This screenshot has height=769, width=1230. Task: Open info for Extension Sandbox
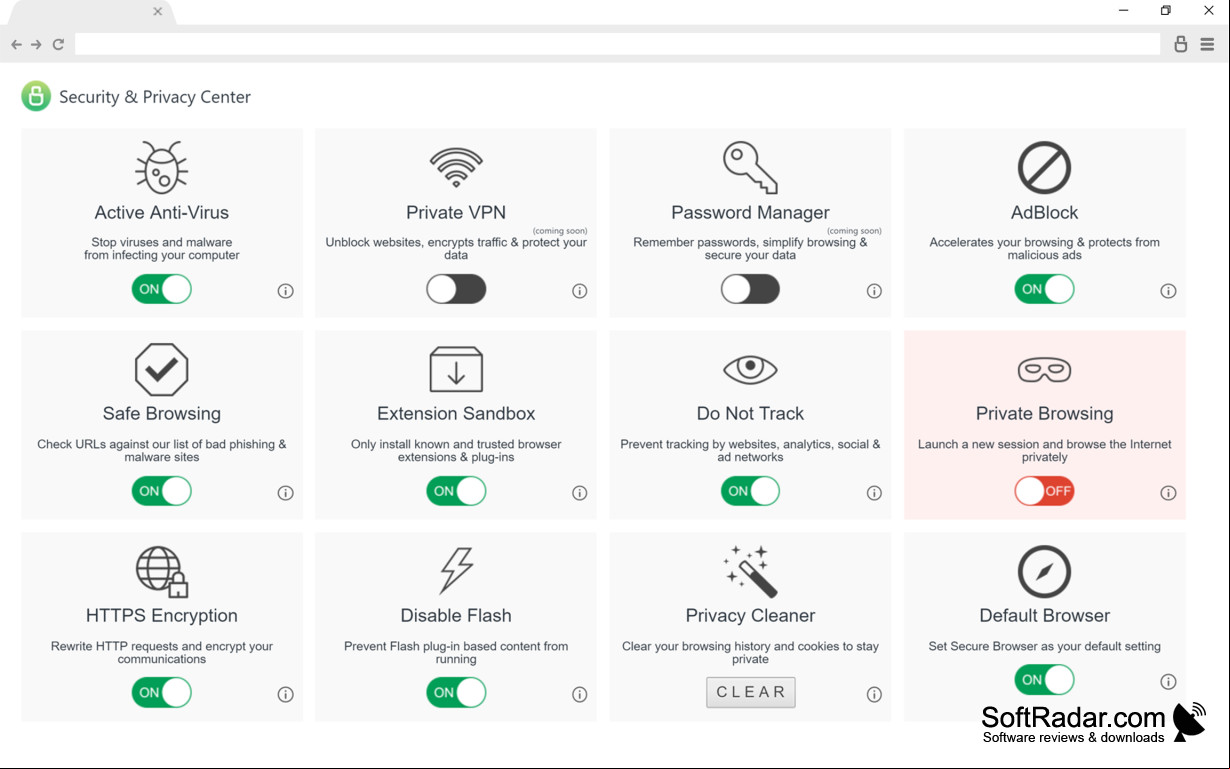(x=579, y=493)
